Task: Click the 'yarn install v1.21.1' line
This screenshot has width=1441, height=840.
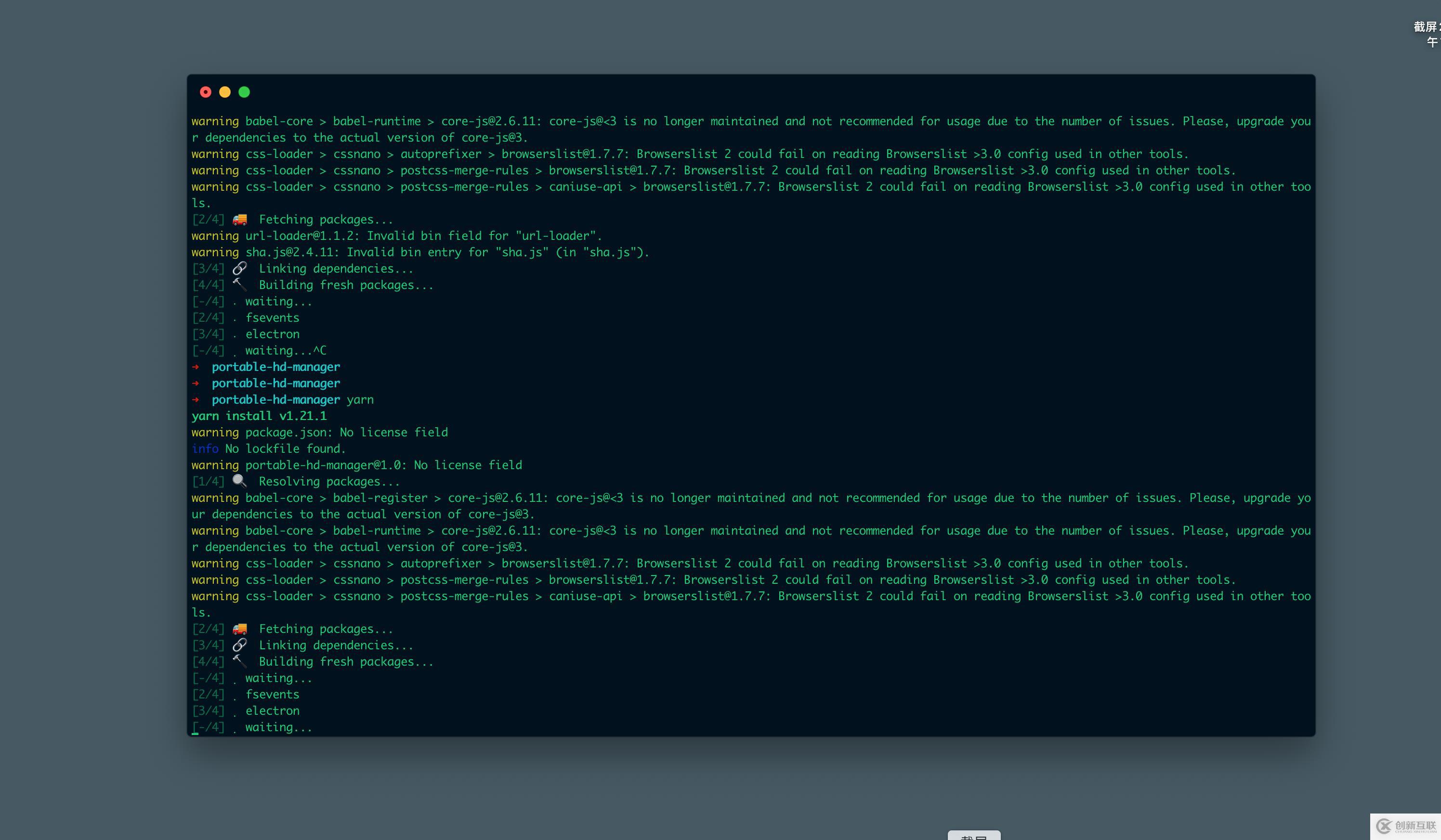Action: pos(259,416)
